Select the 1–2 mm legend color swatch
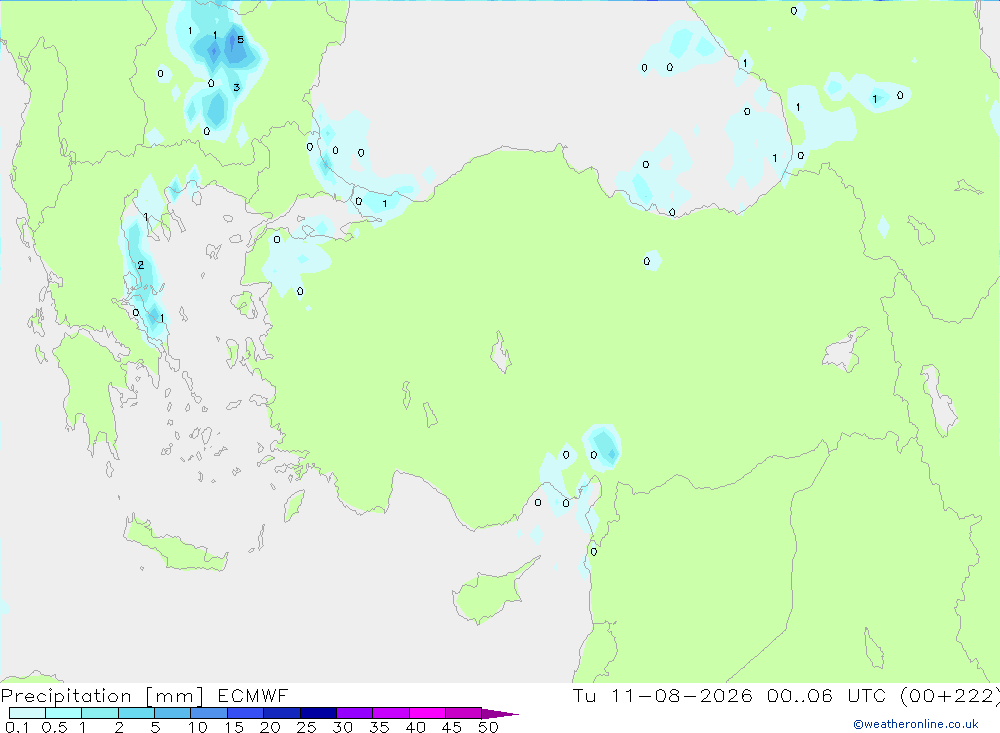Image resolution: width=1000 pixels, height=733 pixels. coord(100,713)
